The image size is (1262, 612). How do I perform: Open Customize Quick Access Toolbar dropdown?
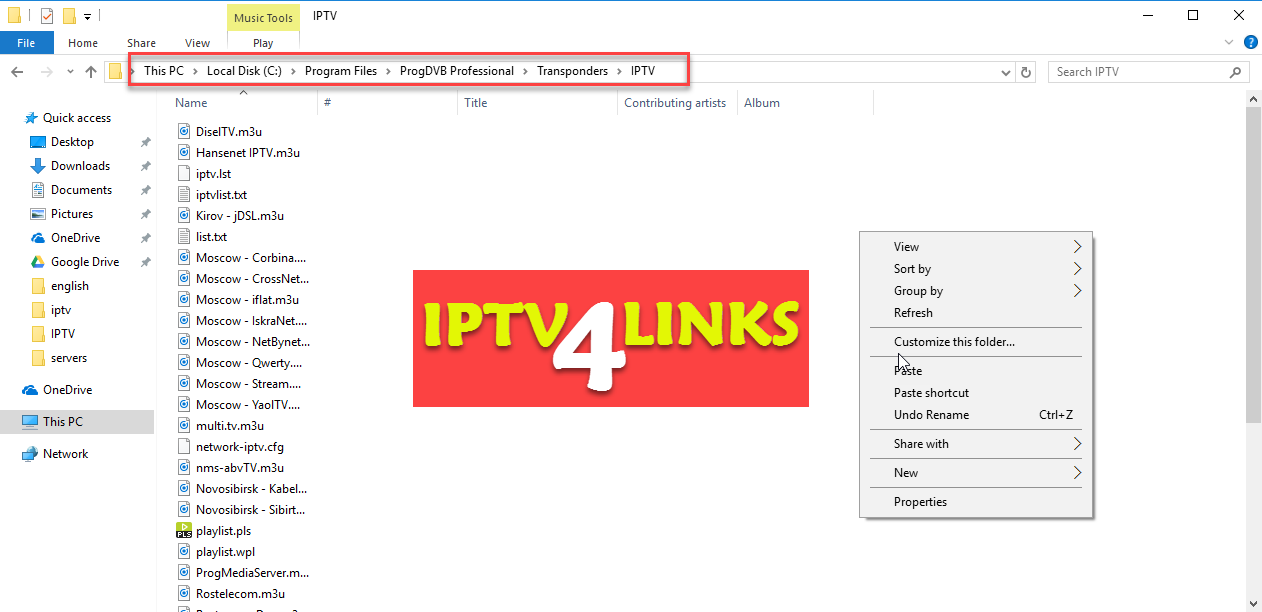click(x=88, y=16)
